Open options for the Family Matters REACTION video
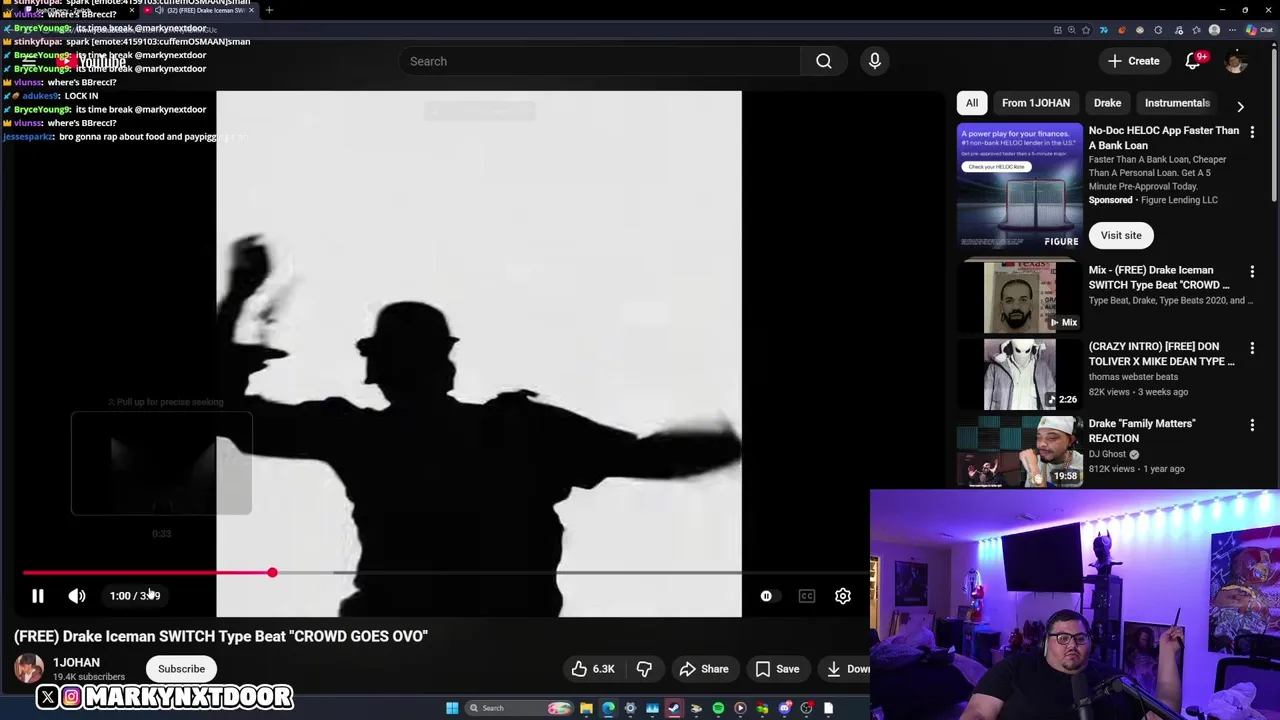1280x720 pixels. (x=1252, y=425)
